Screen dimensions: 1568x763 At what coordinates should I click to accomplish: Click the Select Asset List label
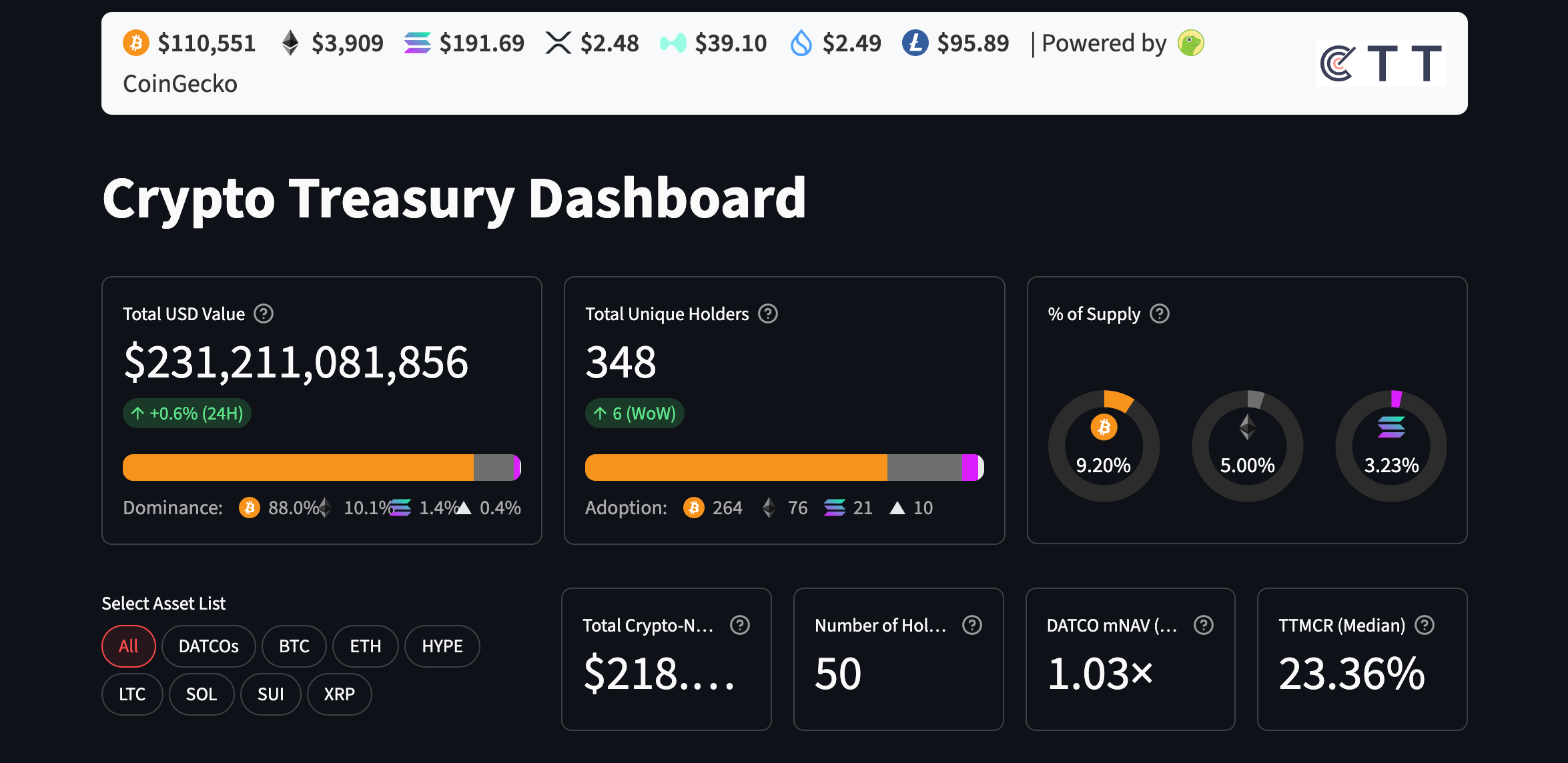click(x=163, y=604)
